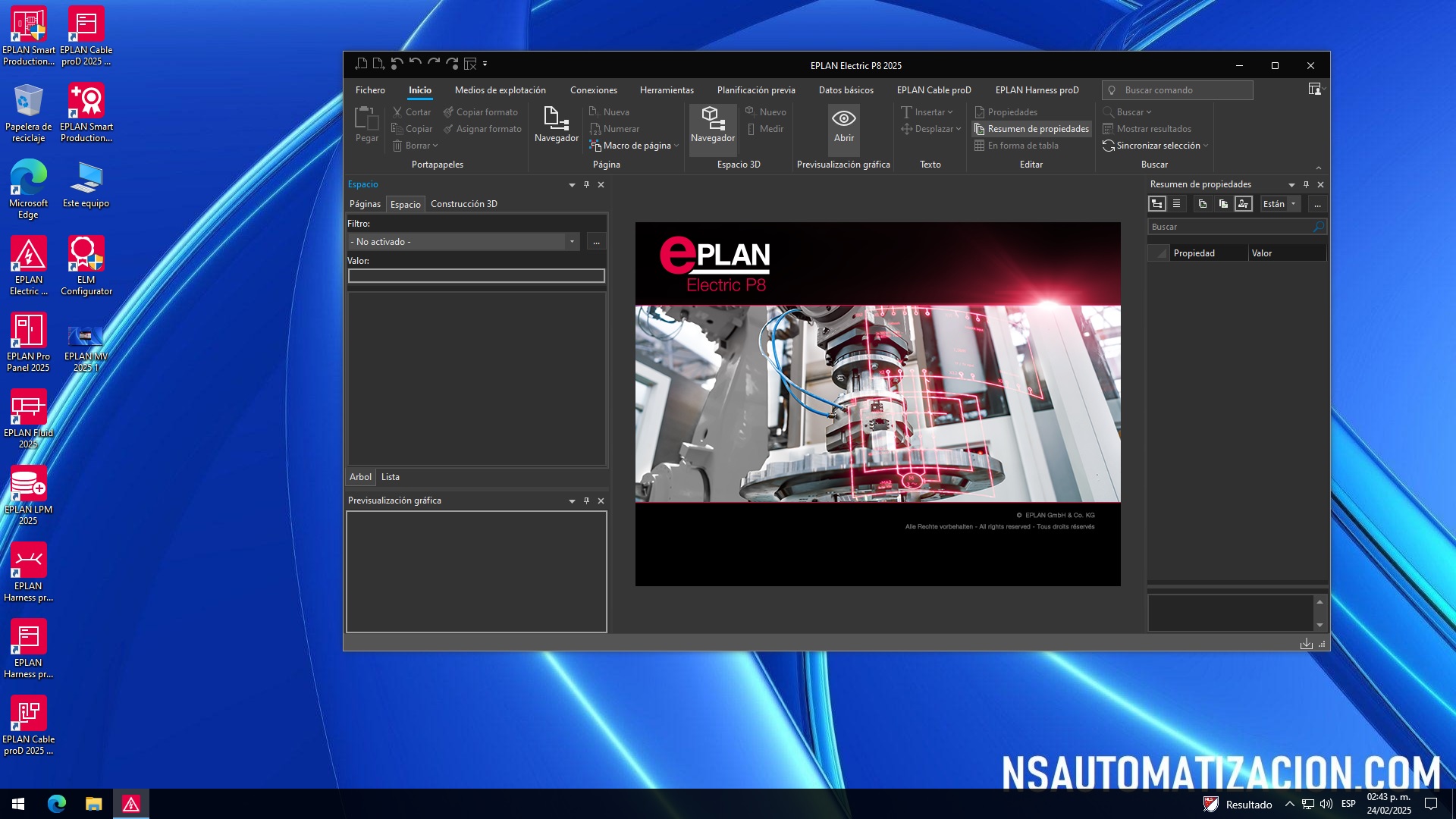
Task: Click the filter '...' button beside Filtro
Action: pyautogui.click(x=597, y=241)
